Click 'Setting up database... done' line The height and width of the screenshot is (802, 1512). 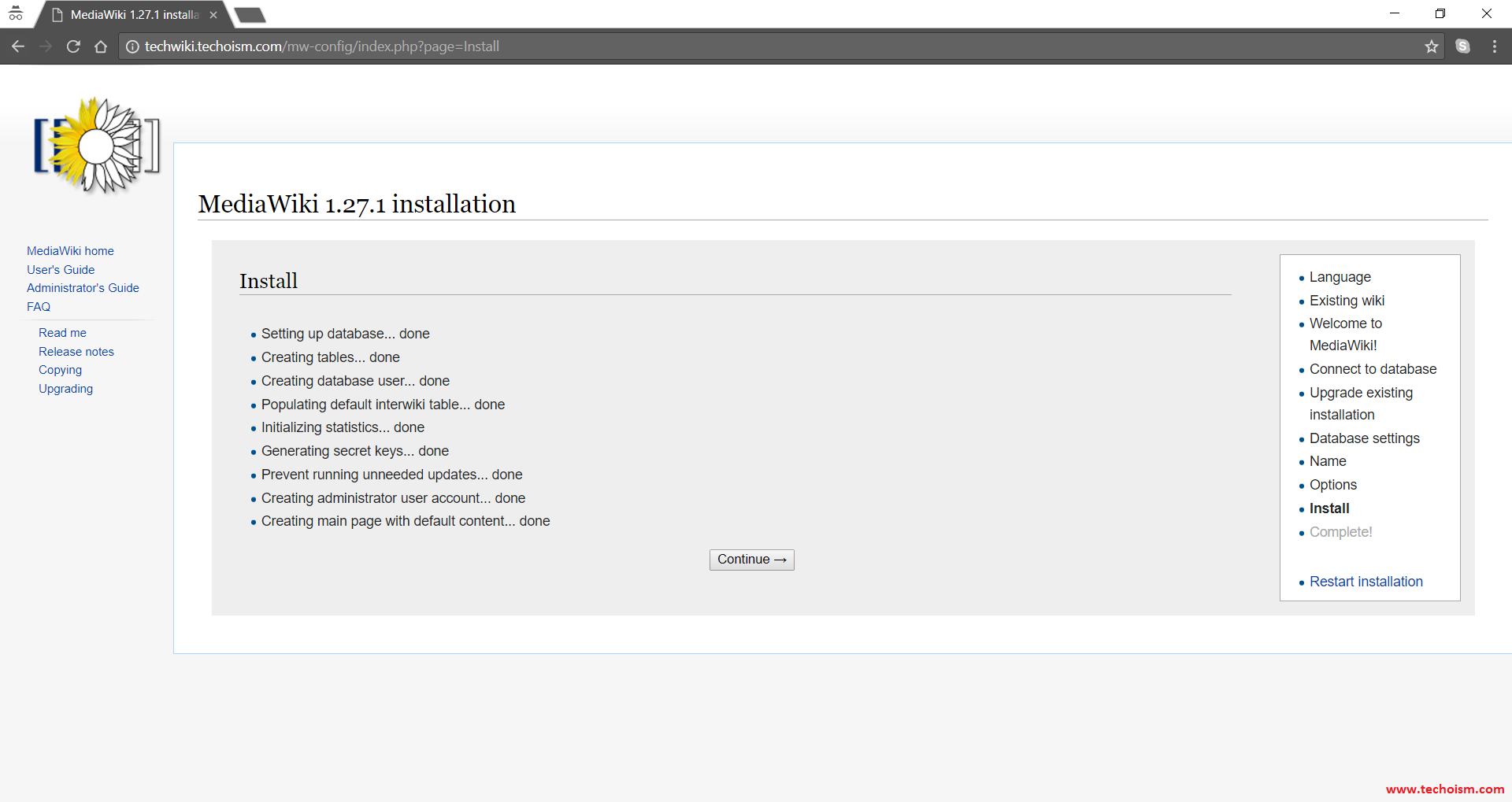coord(345,334)
